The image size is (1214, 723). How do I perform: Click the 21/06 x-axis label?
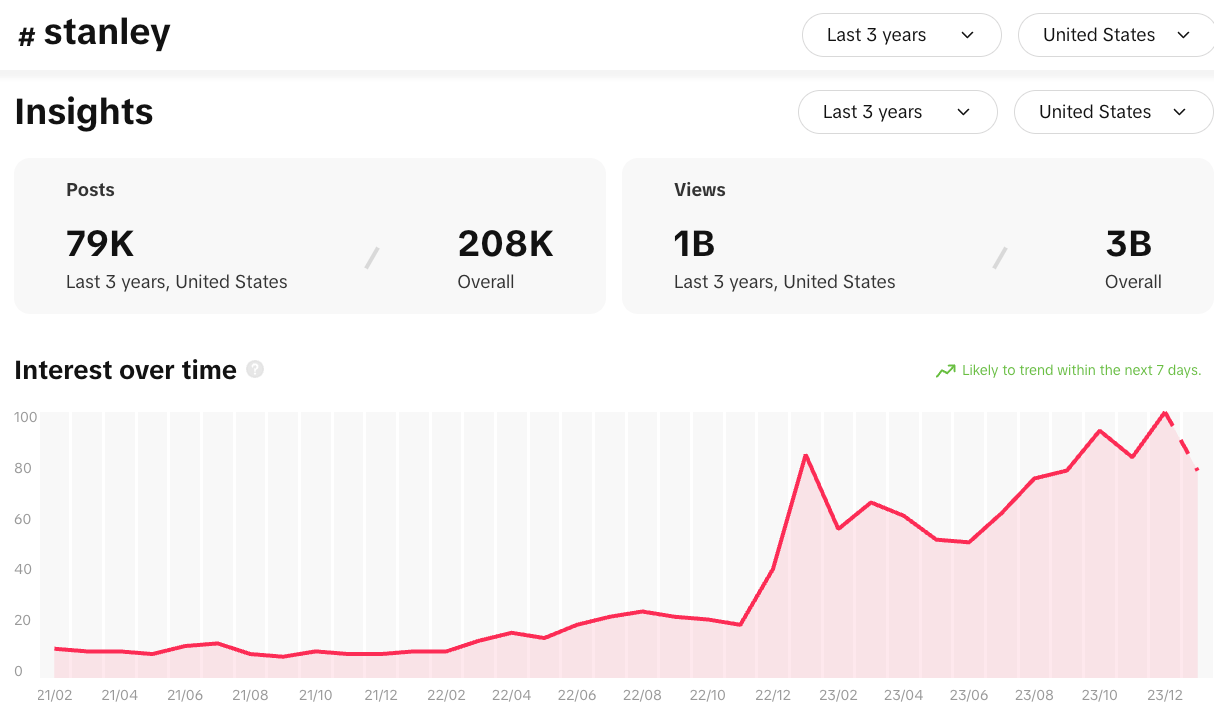pyautogui.click(x=185, y=695)
